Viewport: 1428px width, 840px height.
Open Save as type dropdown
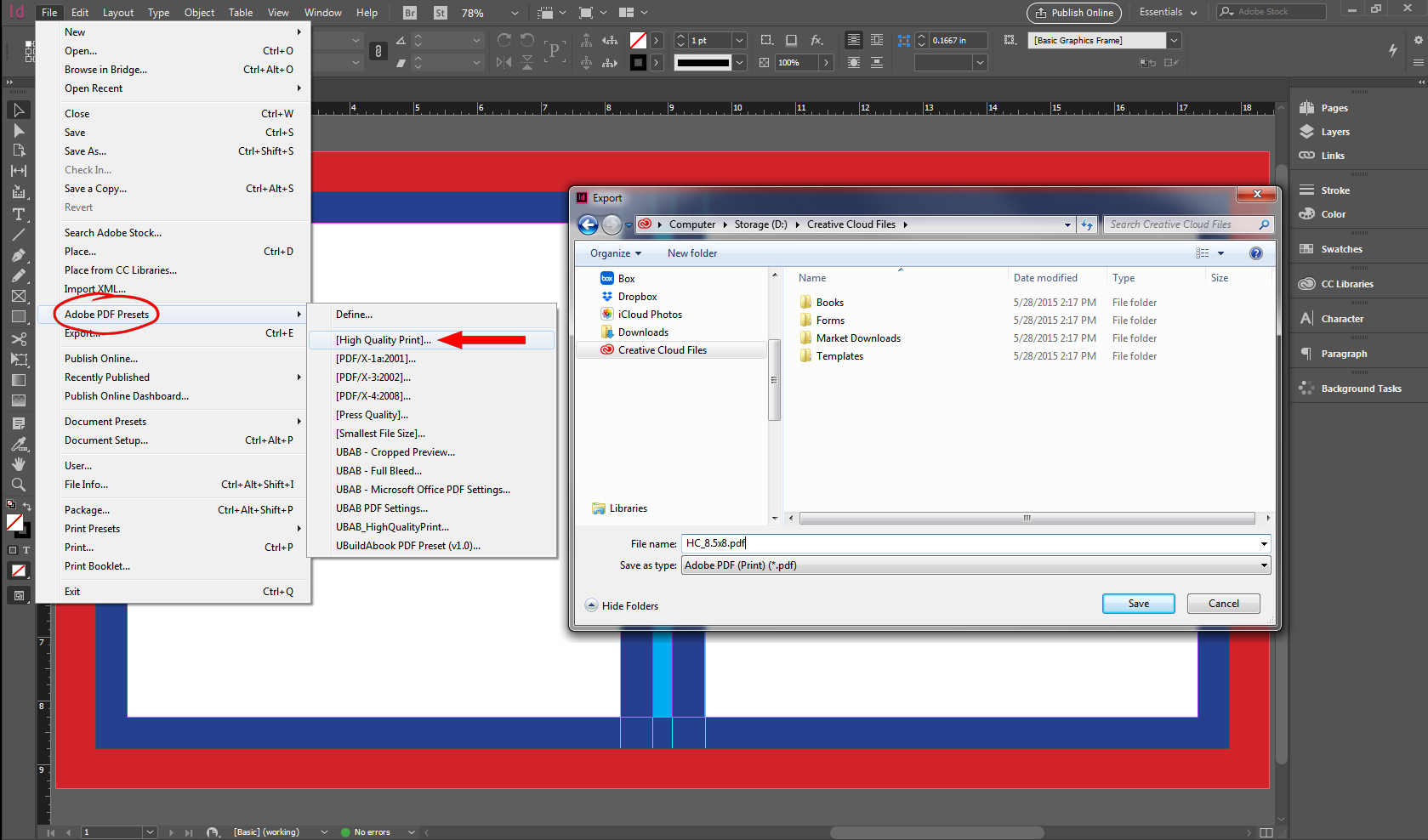tap(1264, 565)
